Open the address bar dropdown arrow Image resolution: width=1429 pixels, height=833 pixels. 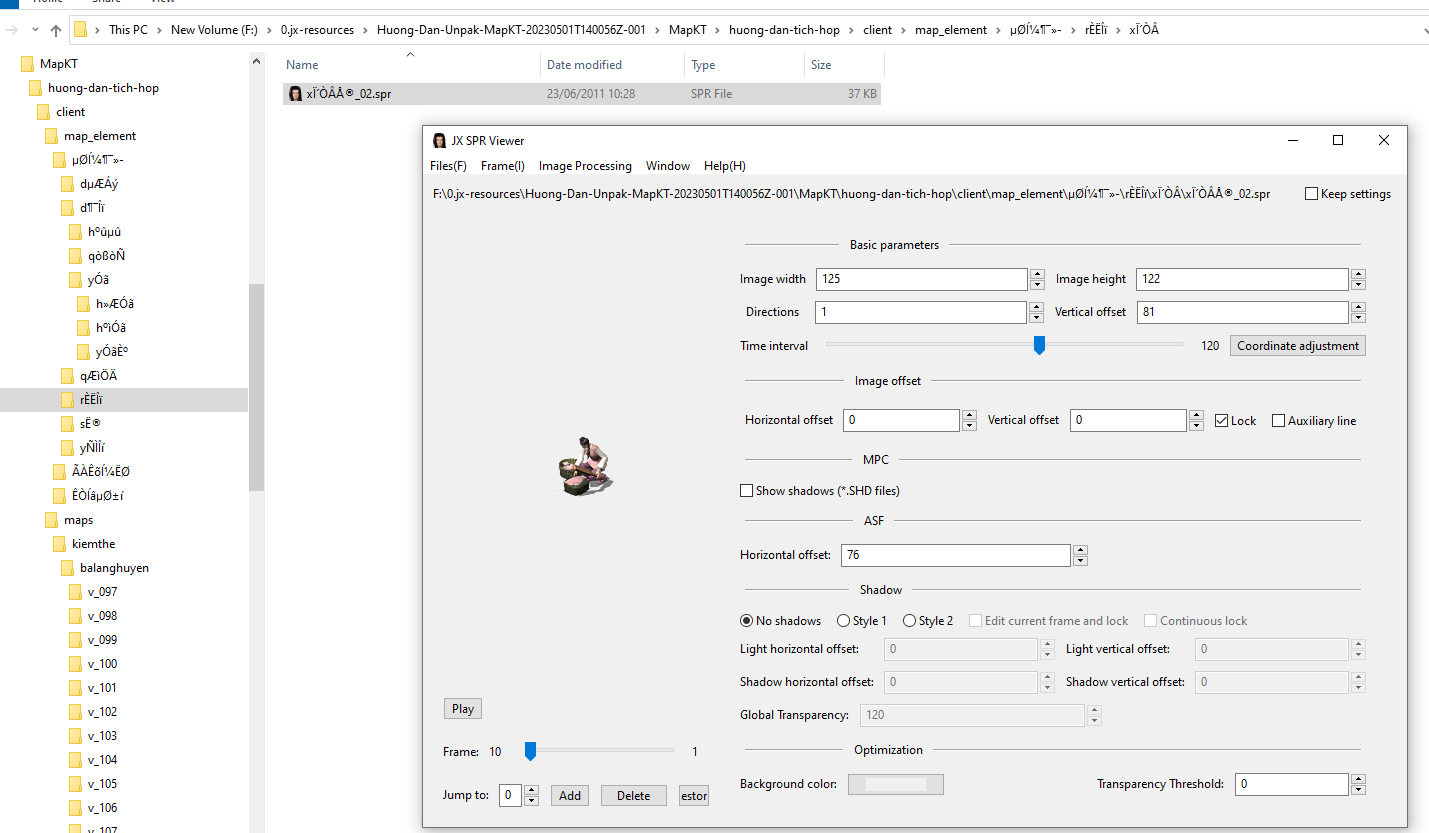1424,29
